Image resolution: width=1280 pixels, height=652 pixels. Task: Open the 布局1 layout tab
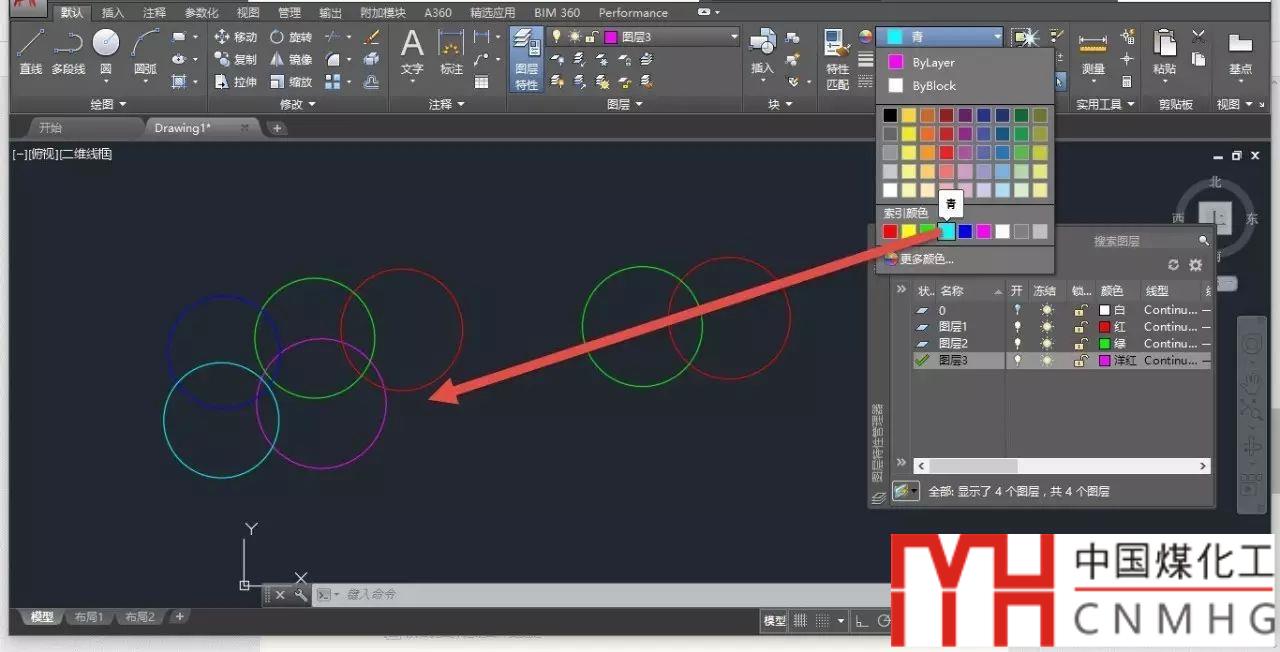[x=89, y=617]
